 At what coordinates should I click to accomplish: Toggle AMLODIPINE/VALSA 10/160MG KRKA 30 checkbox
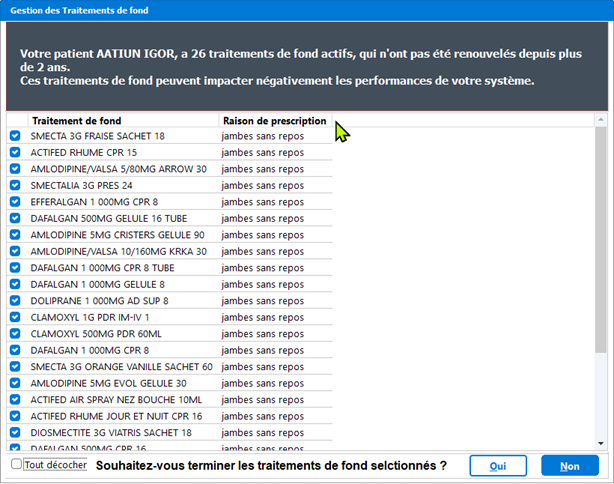(x=15, y=251)
